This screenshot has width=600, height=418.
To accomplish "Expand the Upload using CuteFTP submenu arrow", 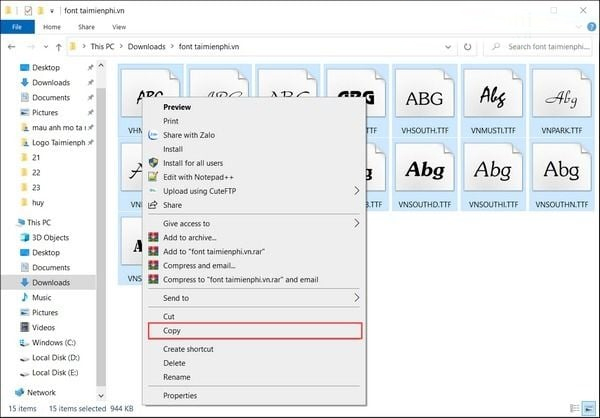I will 356,191.
